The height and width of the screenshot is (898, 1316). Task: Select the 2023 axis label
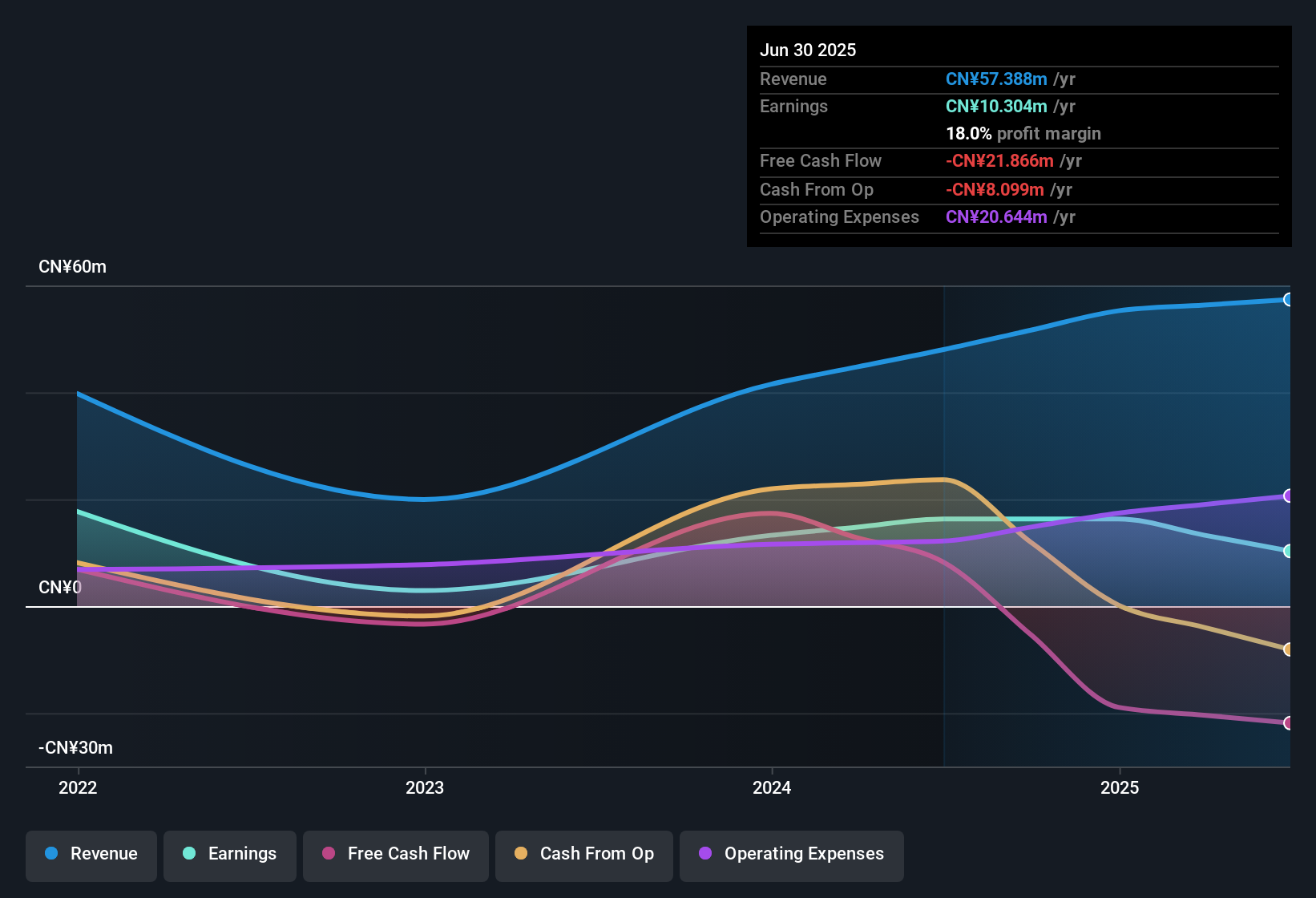click(x=426, y=788)
